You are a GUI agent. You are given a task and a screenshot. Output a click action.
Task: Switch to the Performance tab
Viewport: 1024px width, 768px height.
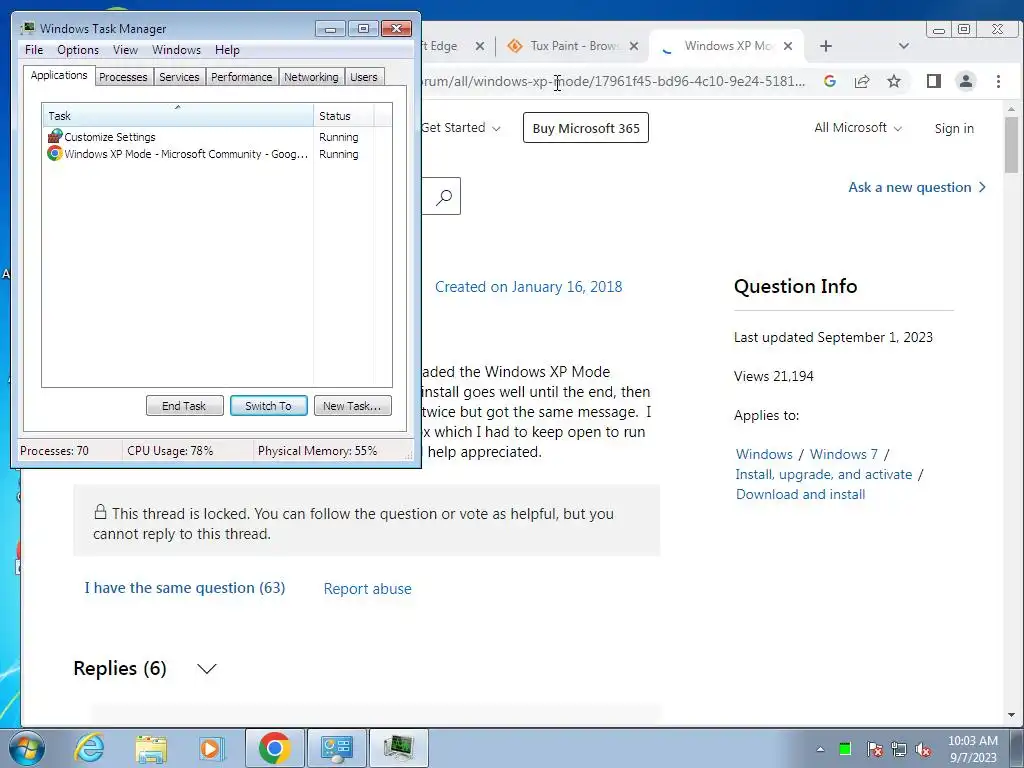point(242,77)
